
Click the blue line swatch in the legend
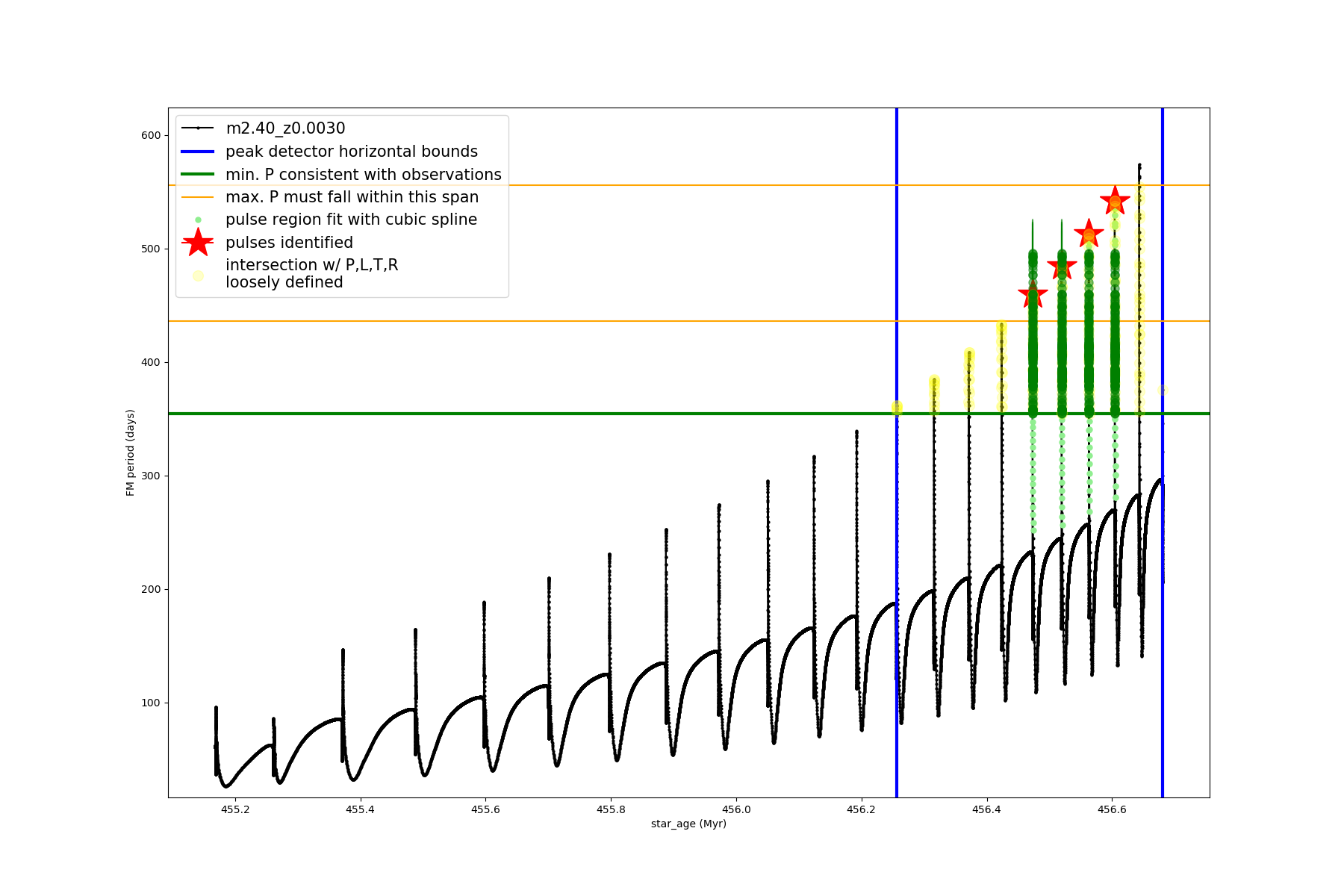pos(198,152)
